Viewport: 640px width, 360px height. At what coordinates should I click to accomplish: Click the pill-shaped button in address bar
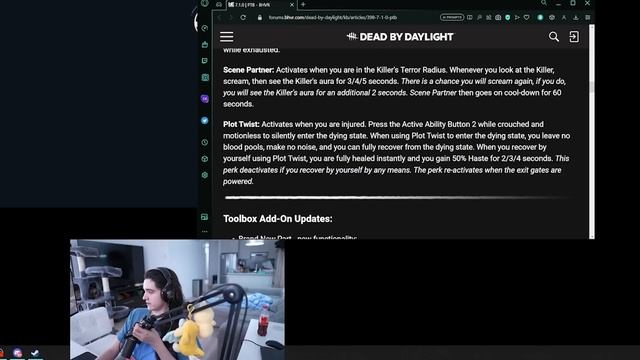452,17
